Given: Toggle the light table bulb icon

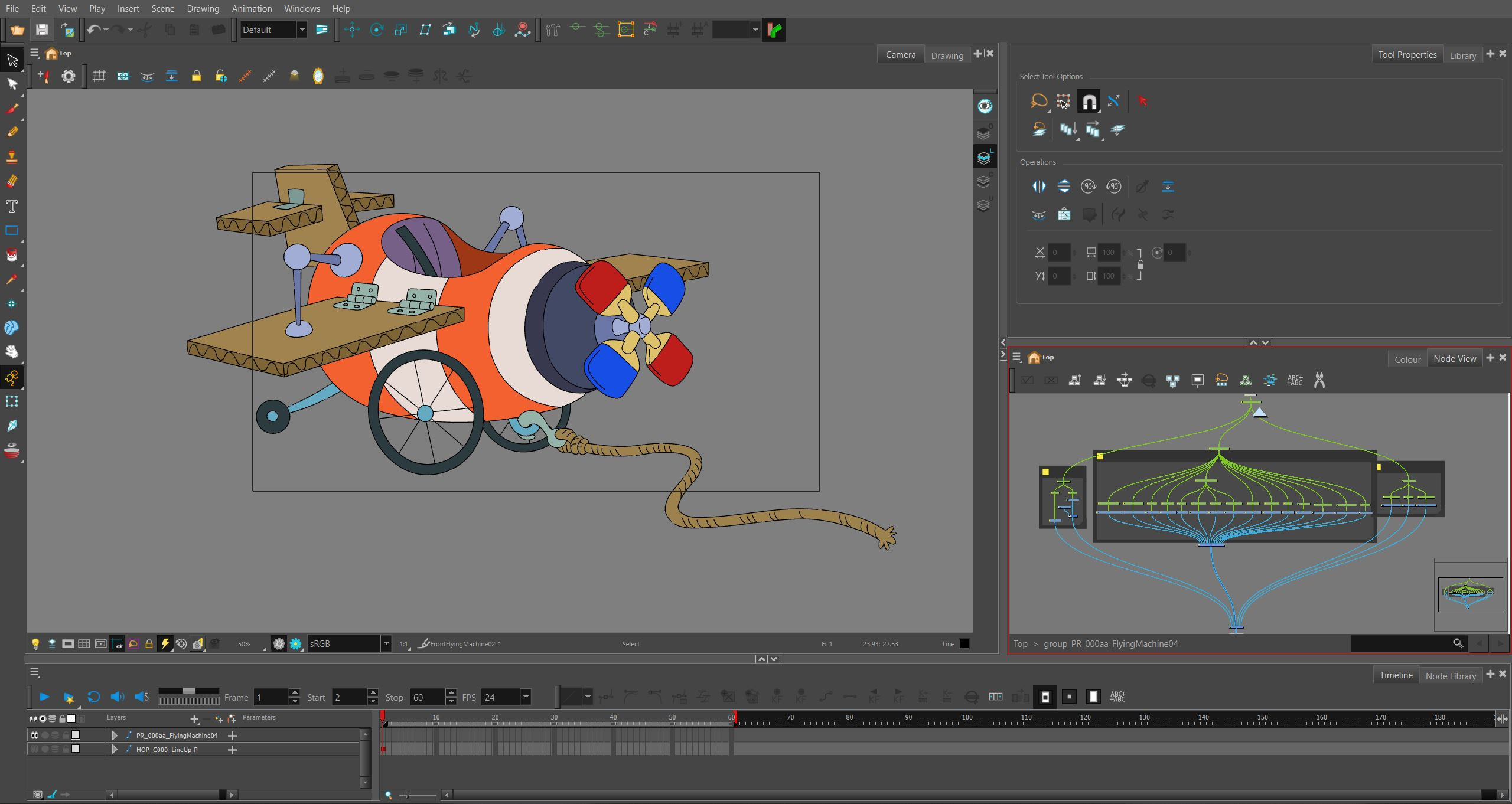Looking at the screenshot, I should (35, 644).
